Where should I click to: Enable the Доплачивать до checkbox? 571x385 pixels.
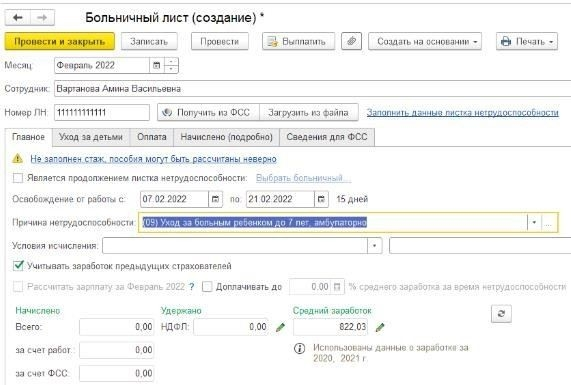[207, 287]
